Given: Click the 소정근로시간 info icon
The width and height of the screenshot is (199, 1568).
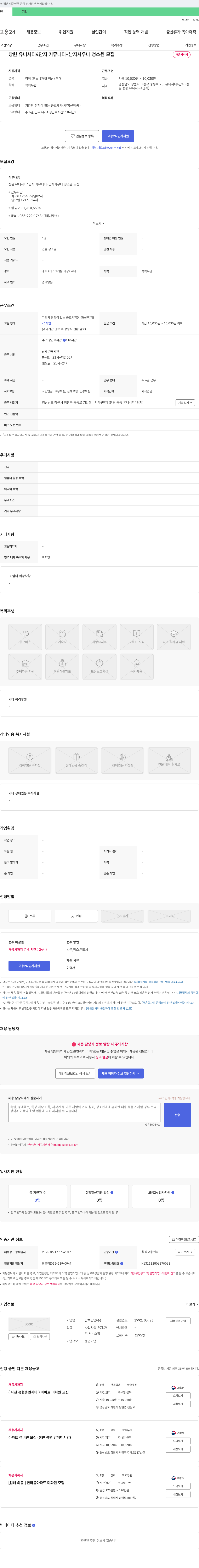Looking at the screenshot, I should point(64,340).
